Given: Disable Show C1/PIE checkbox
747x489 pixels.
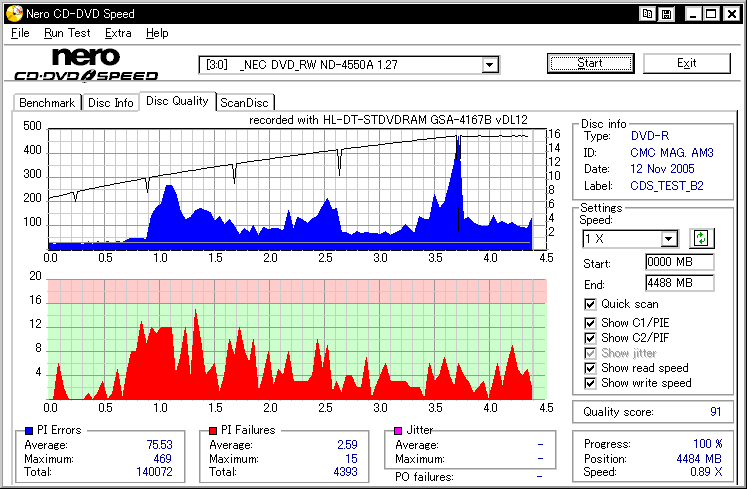Looking at the screenshot, I should coord(590,323).
